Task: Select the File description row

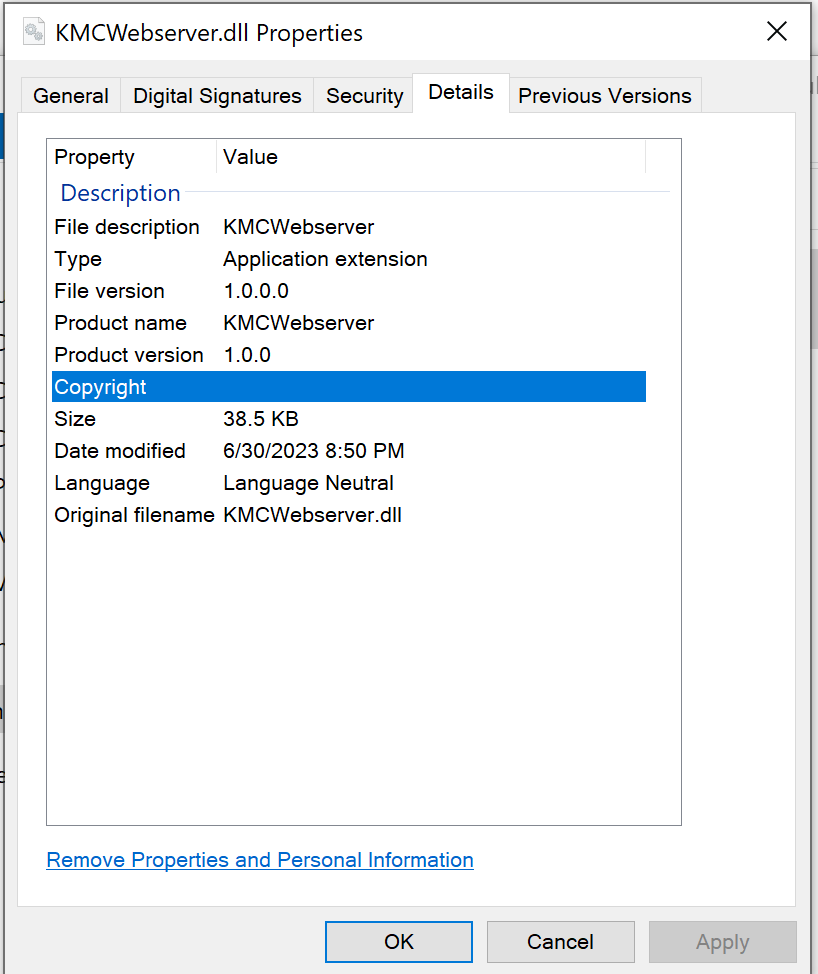Action: [127, 227]
